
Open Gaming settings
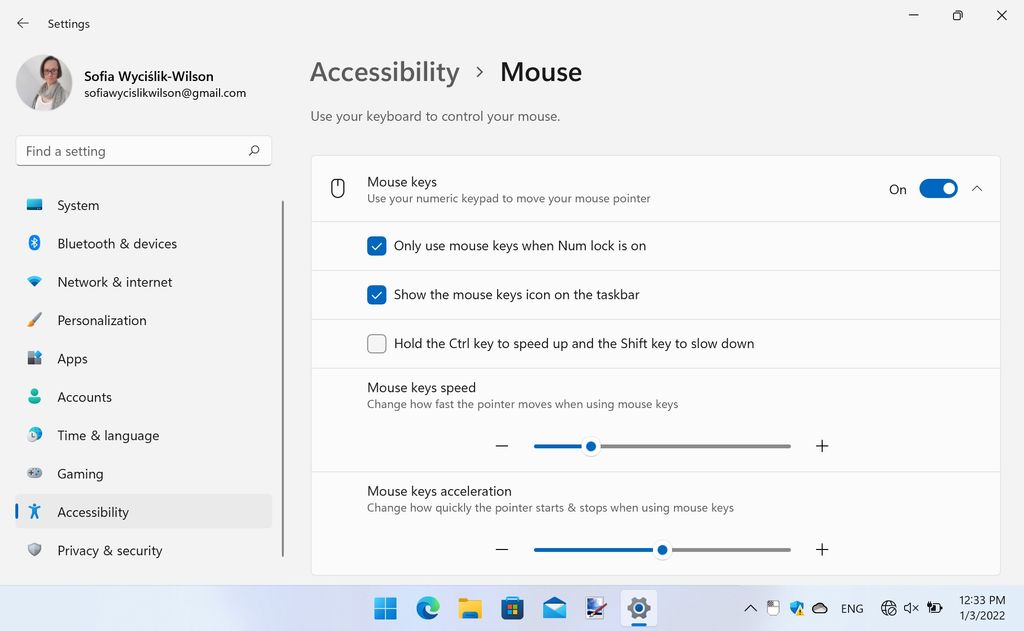(81, 473)
